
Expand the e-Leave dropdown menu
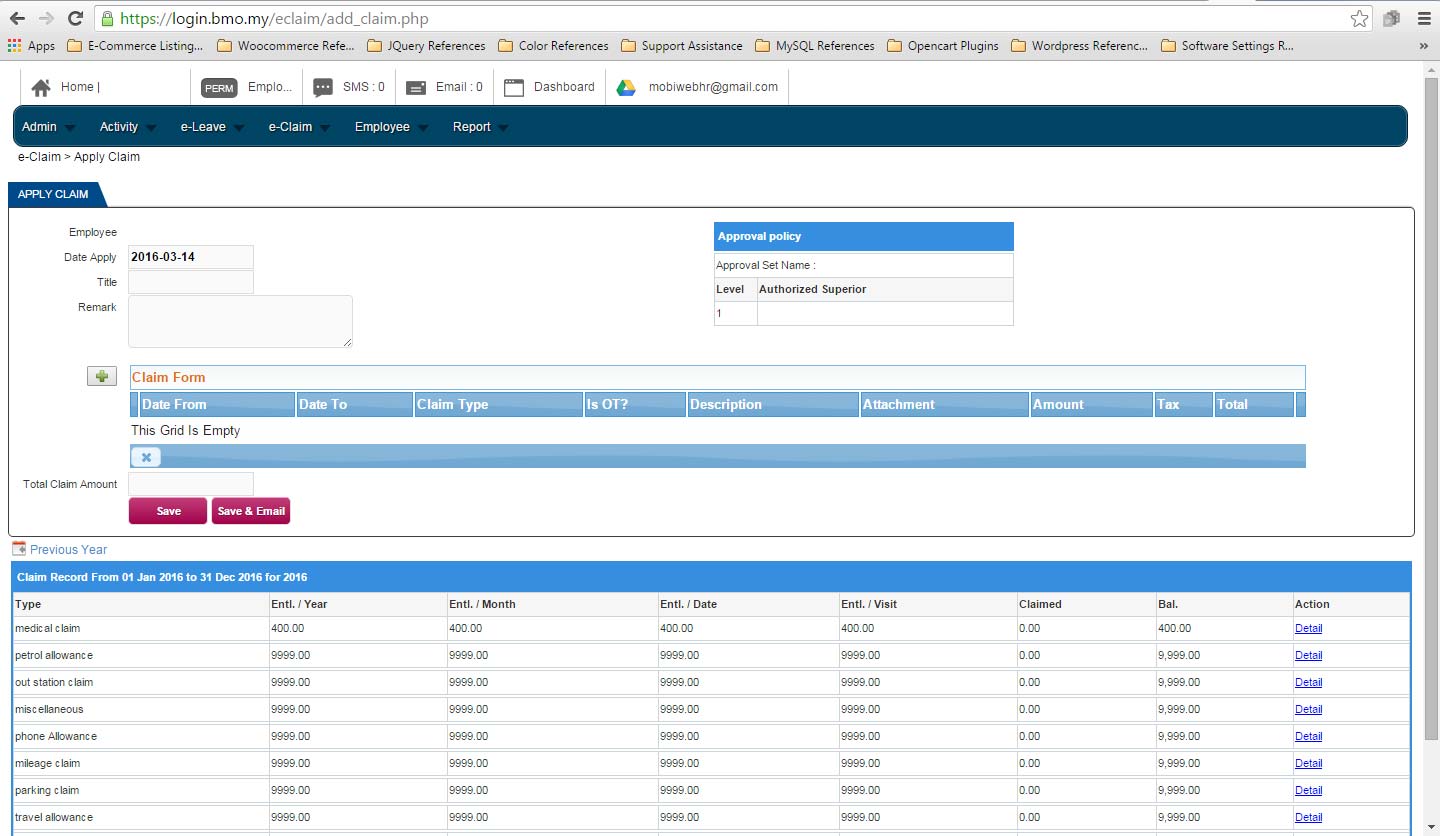pyautogui.click(x=213, y=127)
